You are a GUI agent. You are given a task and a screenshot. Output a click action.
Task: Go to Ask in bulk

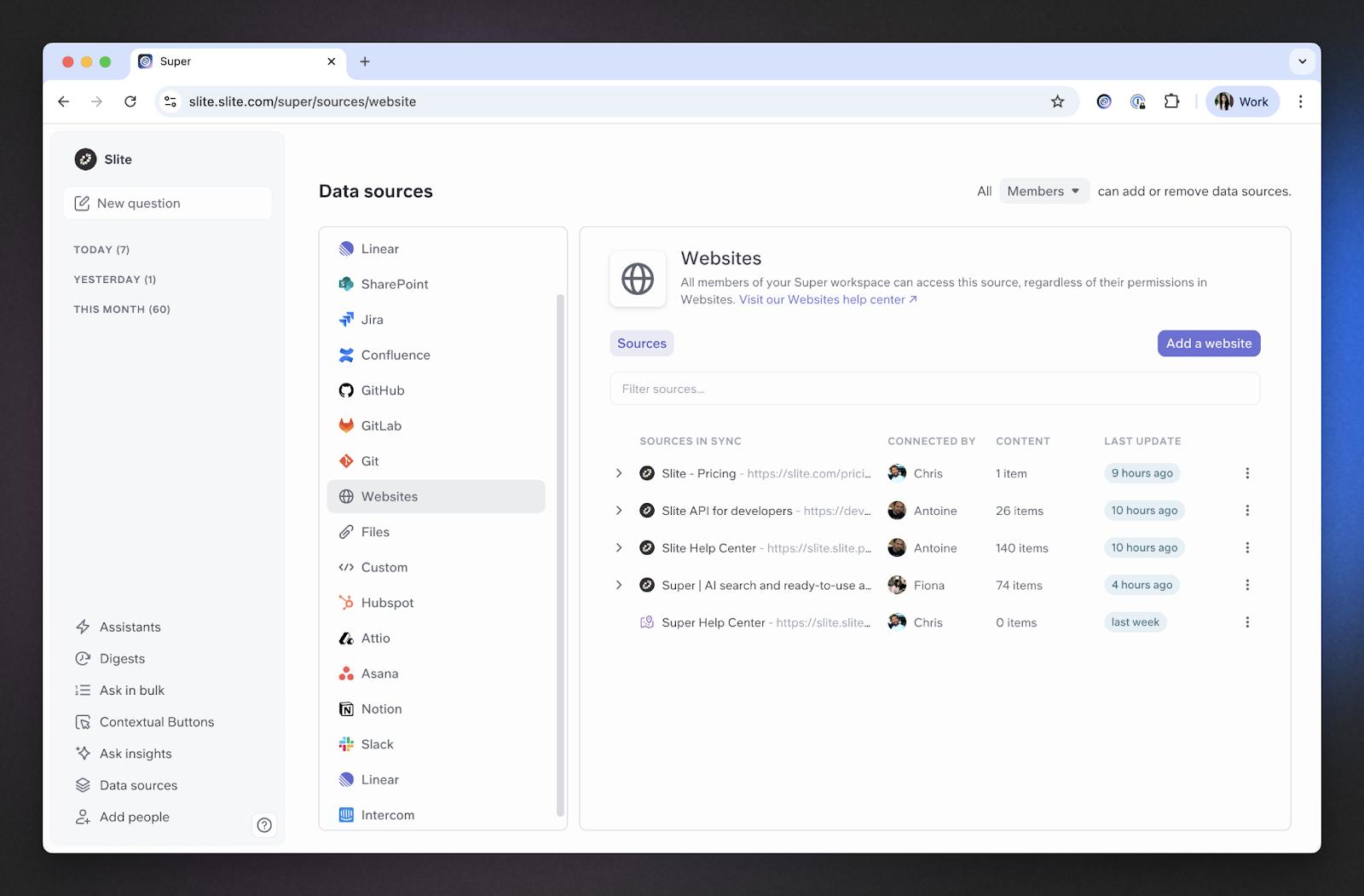click(x=120, y=691)
